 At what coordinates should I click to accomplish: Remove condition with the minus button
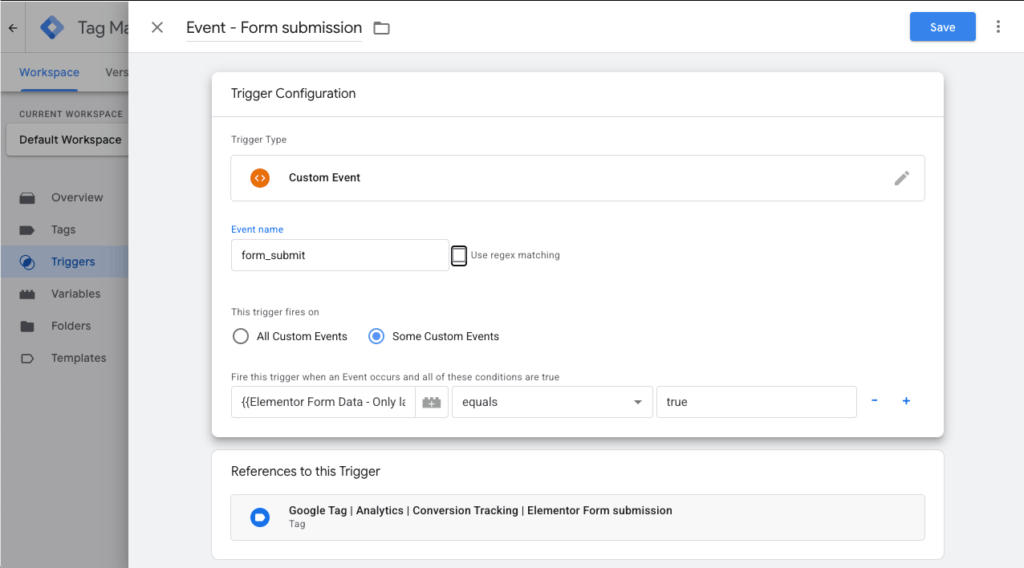pos(874,401)
